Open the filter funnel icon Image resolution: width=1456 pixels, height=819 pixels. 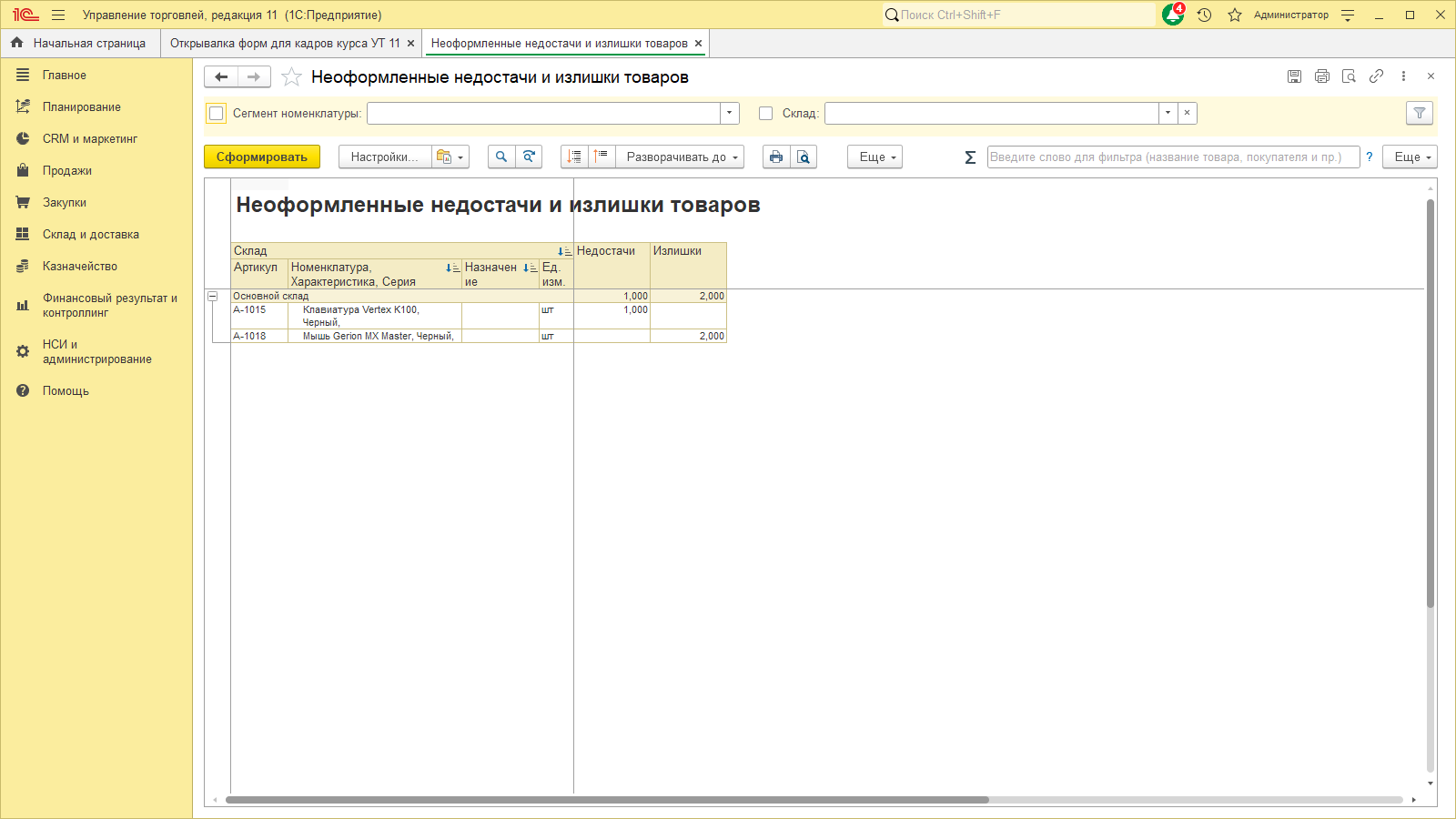(x=1420, y=113)
